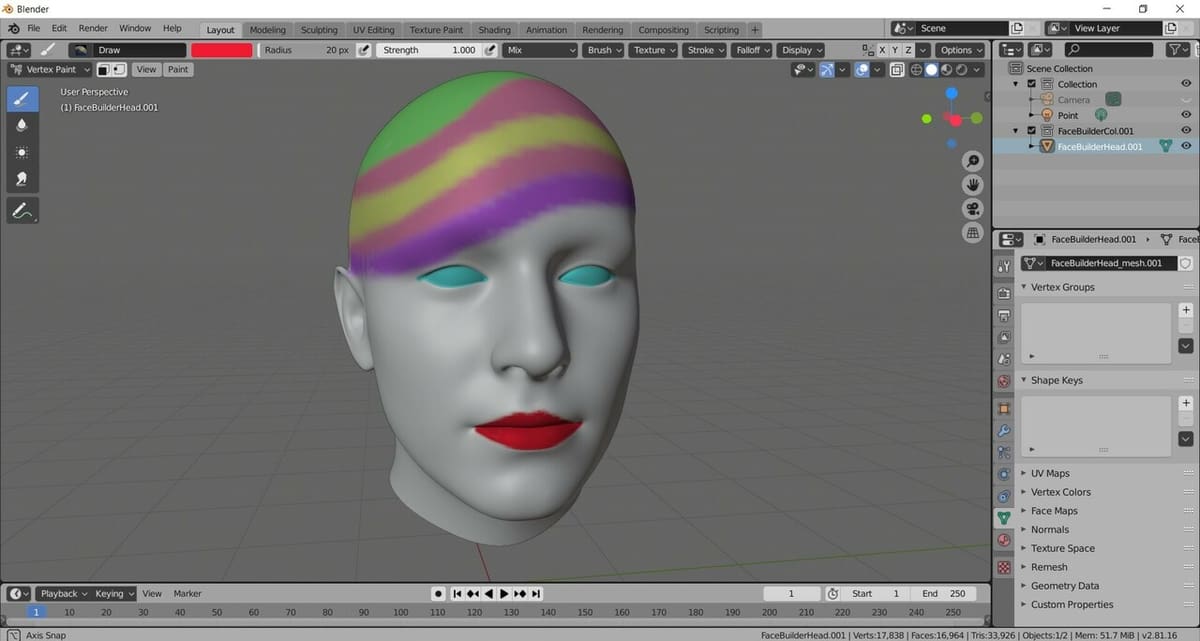Toggle the camera view icon
The image size is (1200, 641).
coord(972,209)
